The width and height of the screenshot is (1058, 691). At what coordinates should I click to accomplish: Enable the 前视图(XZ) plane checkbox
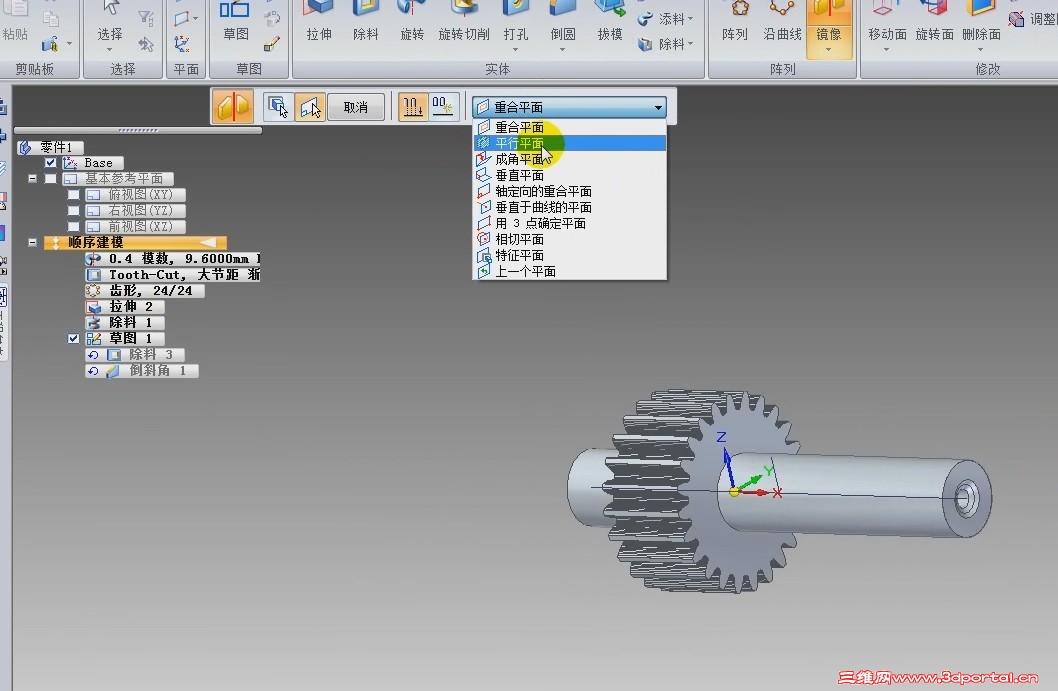pyautogui.click(x=74, y=227)
